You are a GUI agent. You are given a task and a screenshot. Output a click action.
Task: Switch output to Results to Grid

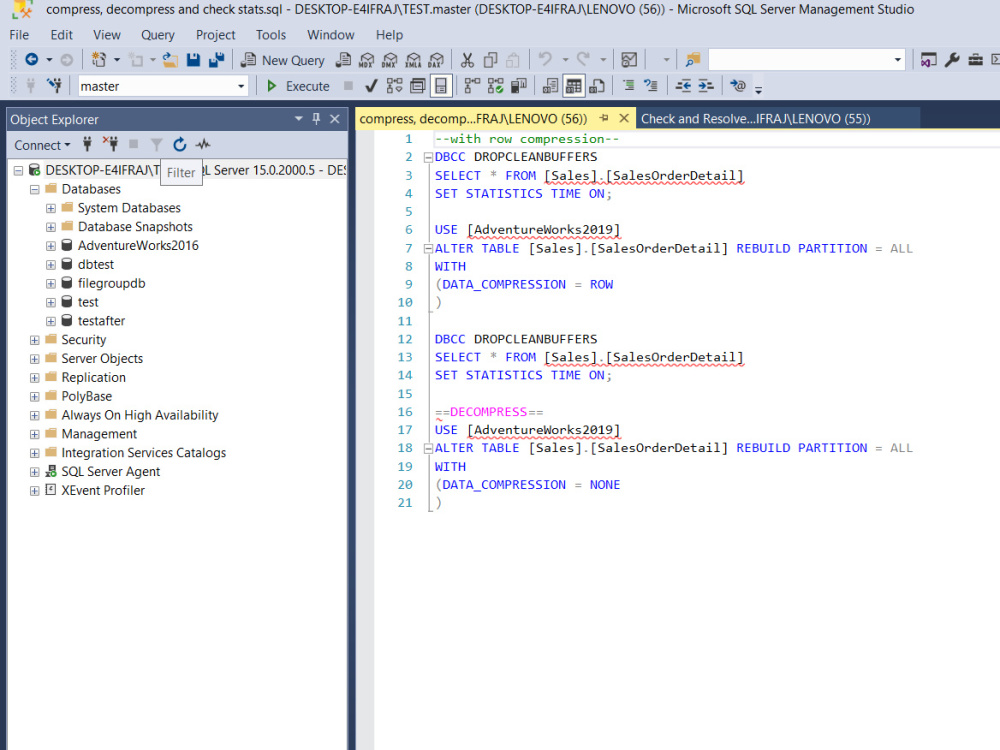[573, 85]
